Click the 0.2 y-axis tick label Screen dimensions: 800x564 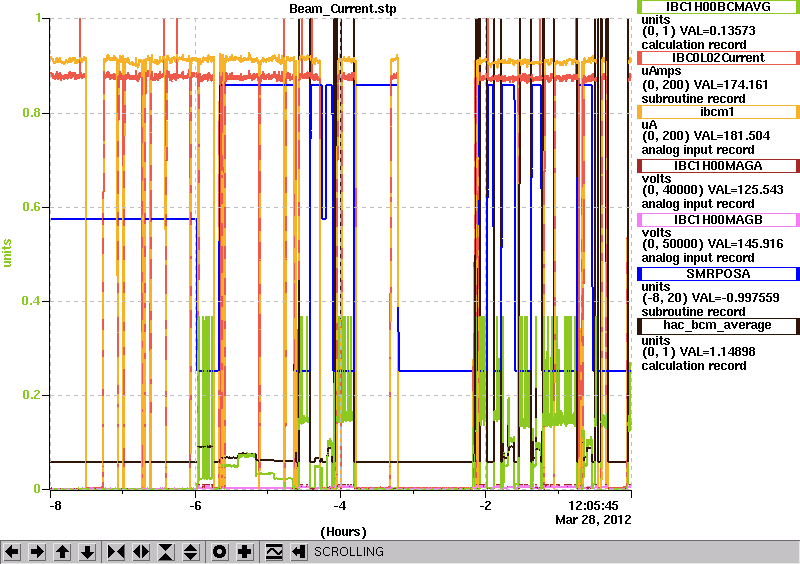click(32, 395)
